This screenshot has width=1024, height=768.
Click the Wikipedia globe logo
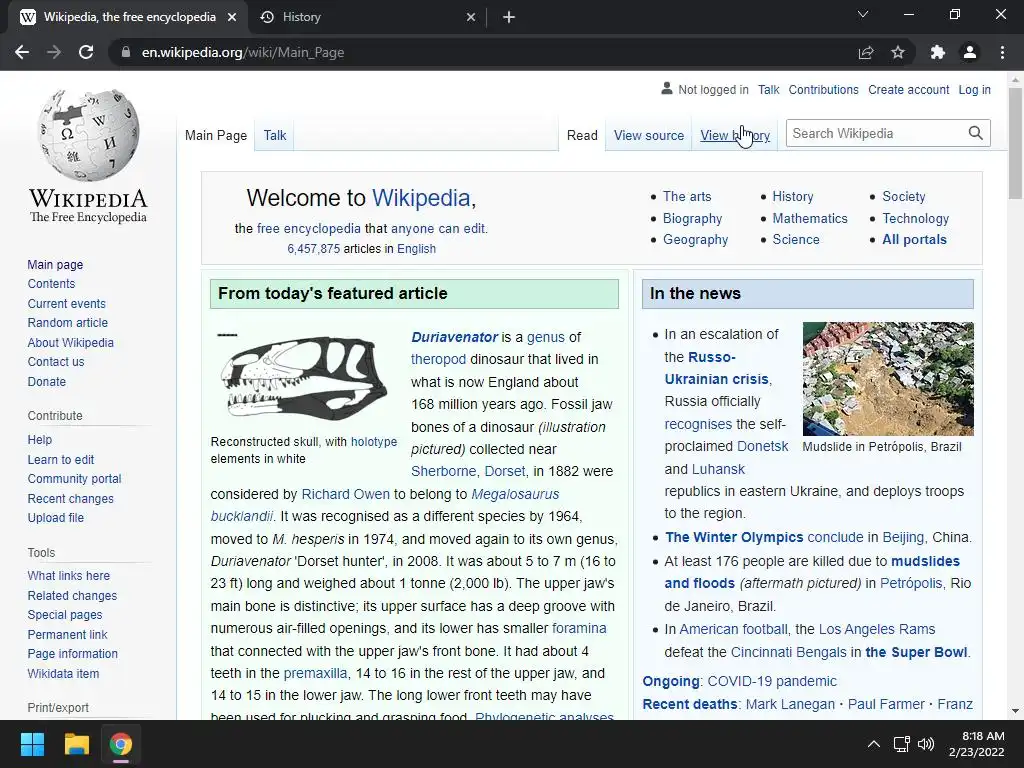click(x=89, y=135)
